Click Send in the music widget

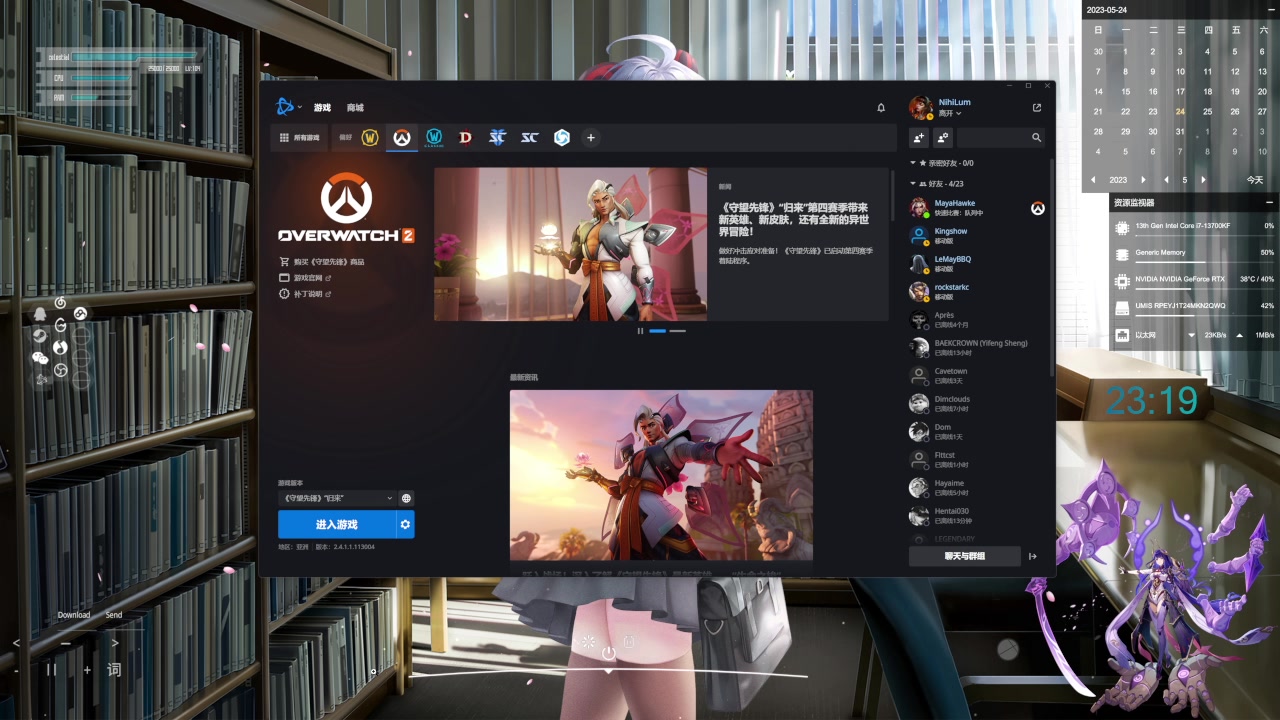click(x=114, y=615)
